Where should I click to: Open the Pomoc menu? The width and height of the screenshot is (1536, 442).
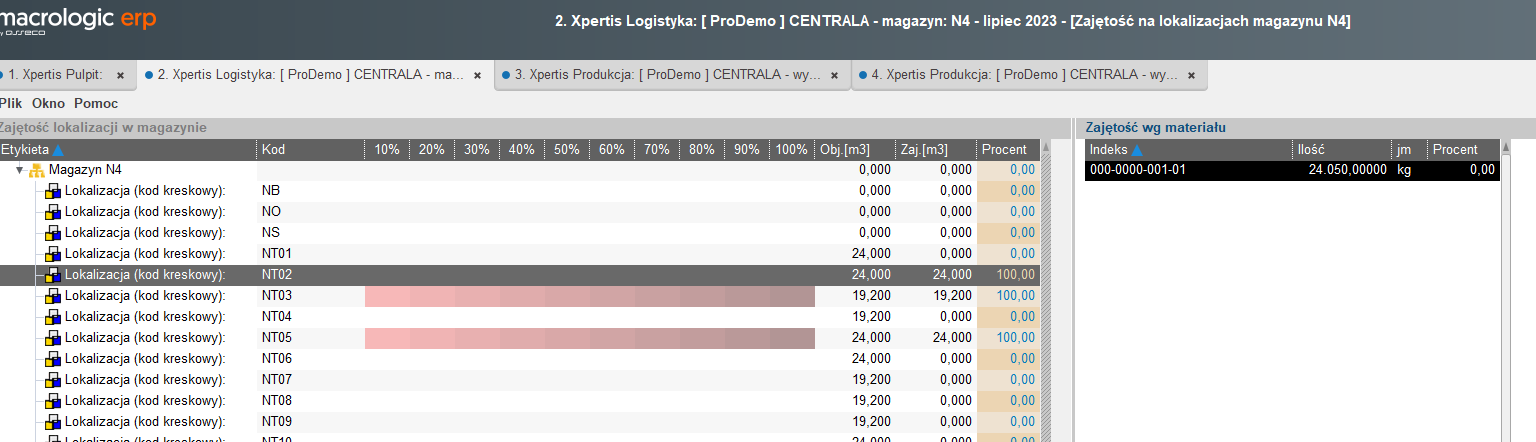coord(96,103)
